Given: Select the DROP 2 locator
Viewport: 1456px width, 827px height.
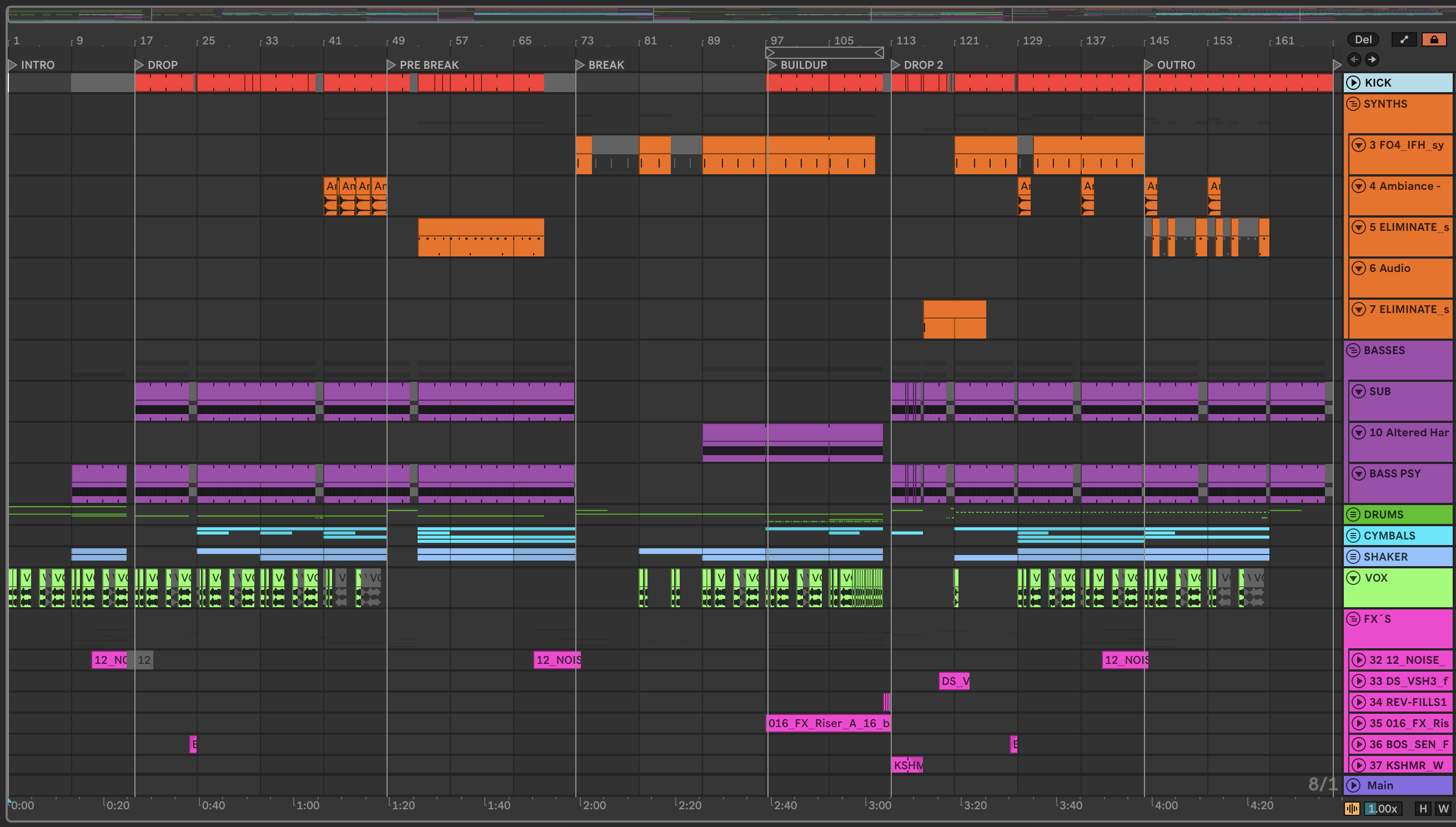Looking at the screenshot, I should tap(896, 65).
